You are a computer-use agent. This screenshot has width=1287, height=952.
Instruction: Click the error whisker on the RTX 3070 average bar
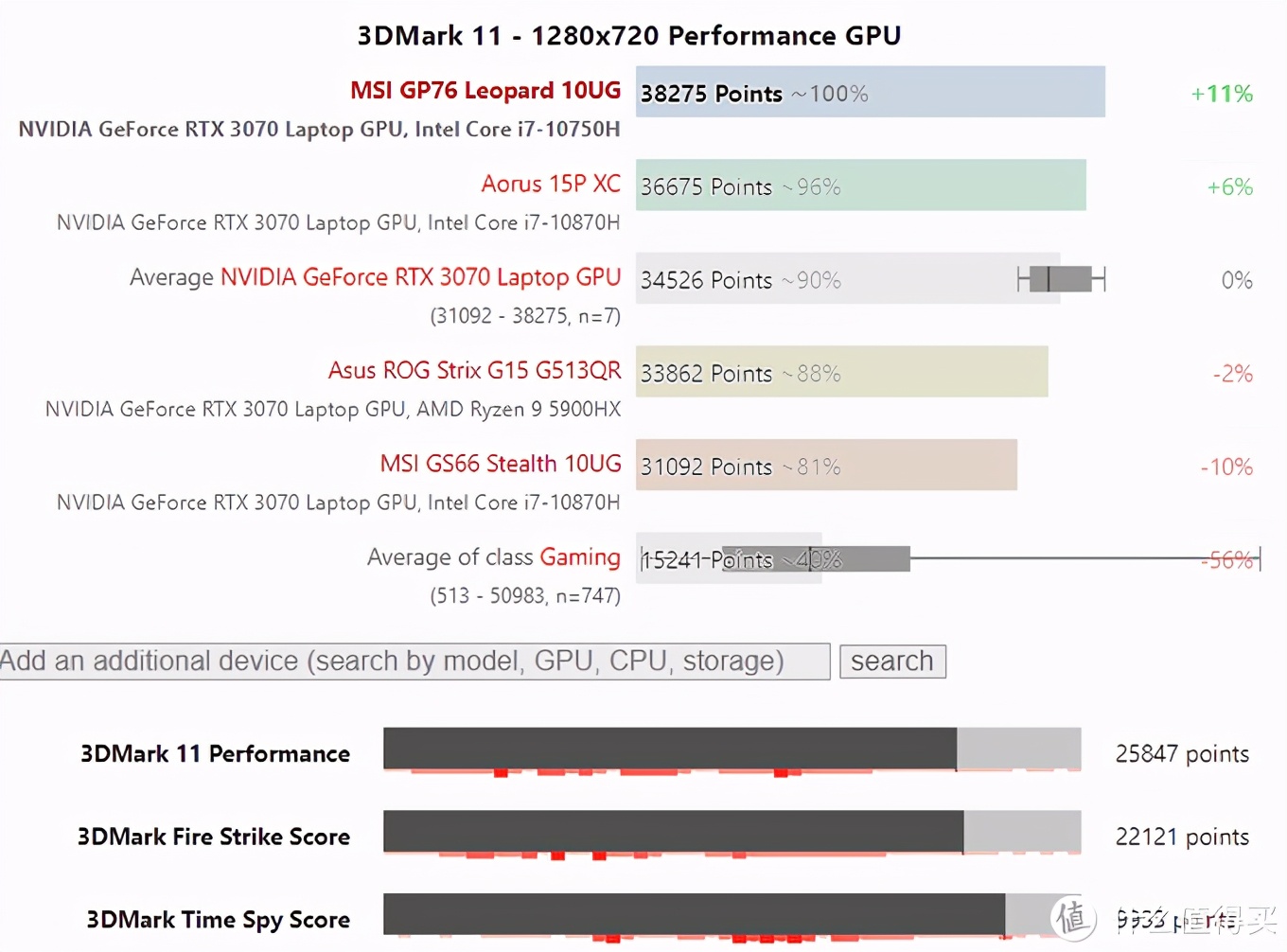point(1060,278)
